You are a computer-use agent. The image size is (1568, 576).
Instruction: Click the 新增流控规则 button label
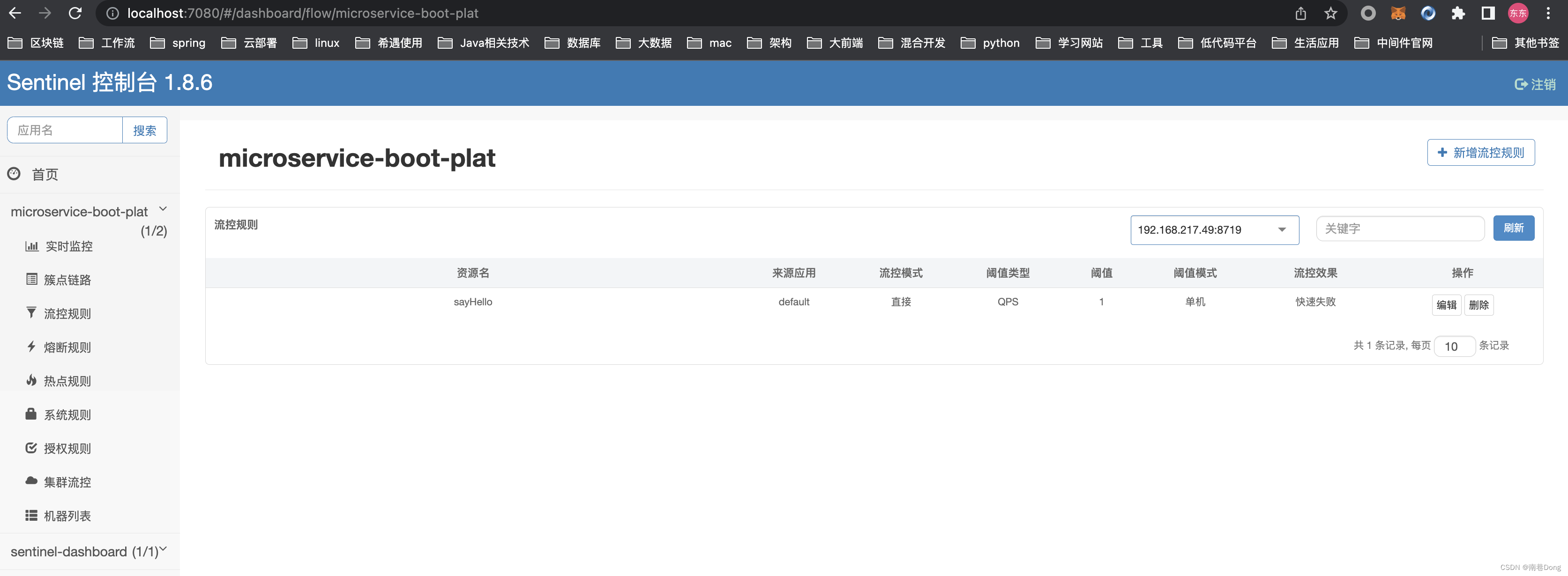(x=1488, y=153)
